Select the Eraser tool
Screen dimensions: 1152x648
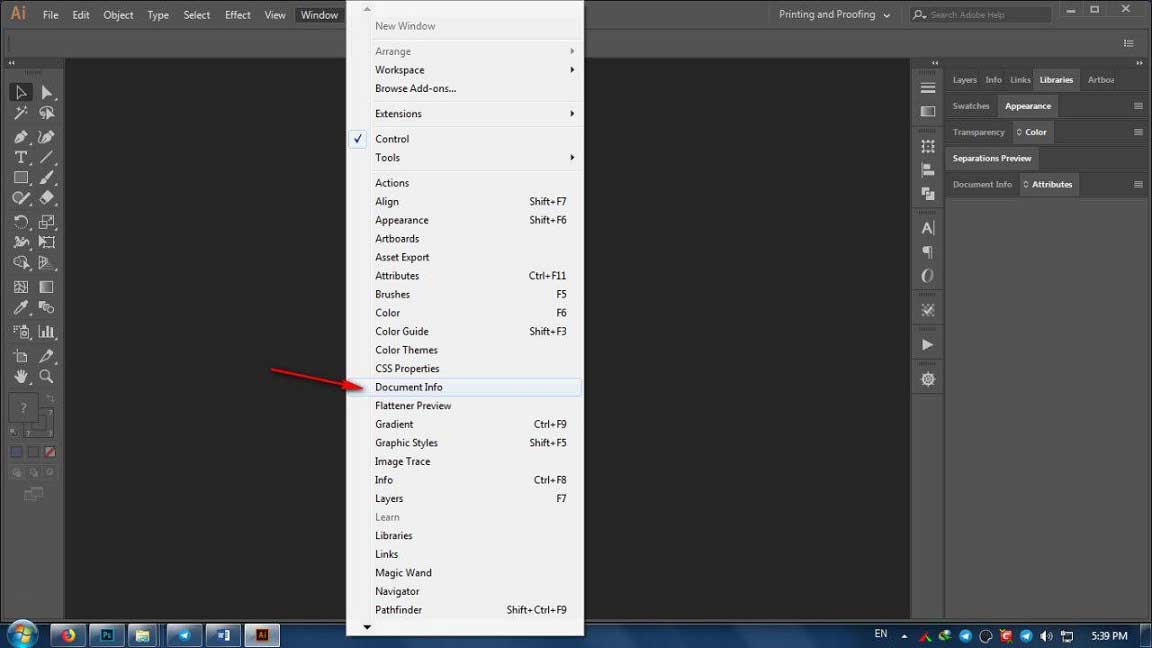[46, 198]
